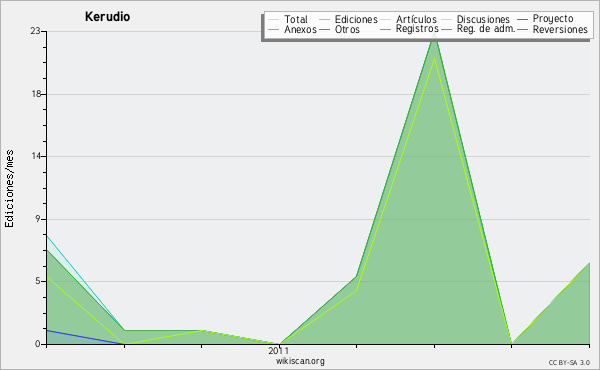Click the wikiscan.org caption
Viewport: 600px width, 370px height.
point(300,361)
